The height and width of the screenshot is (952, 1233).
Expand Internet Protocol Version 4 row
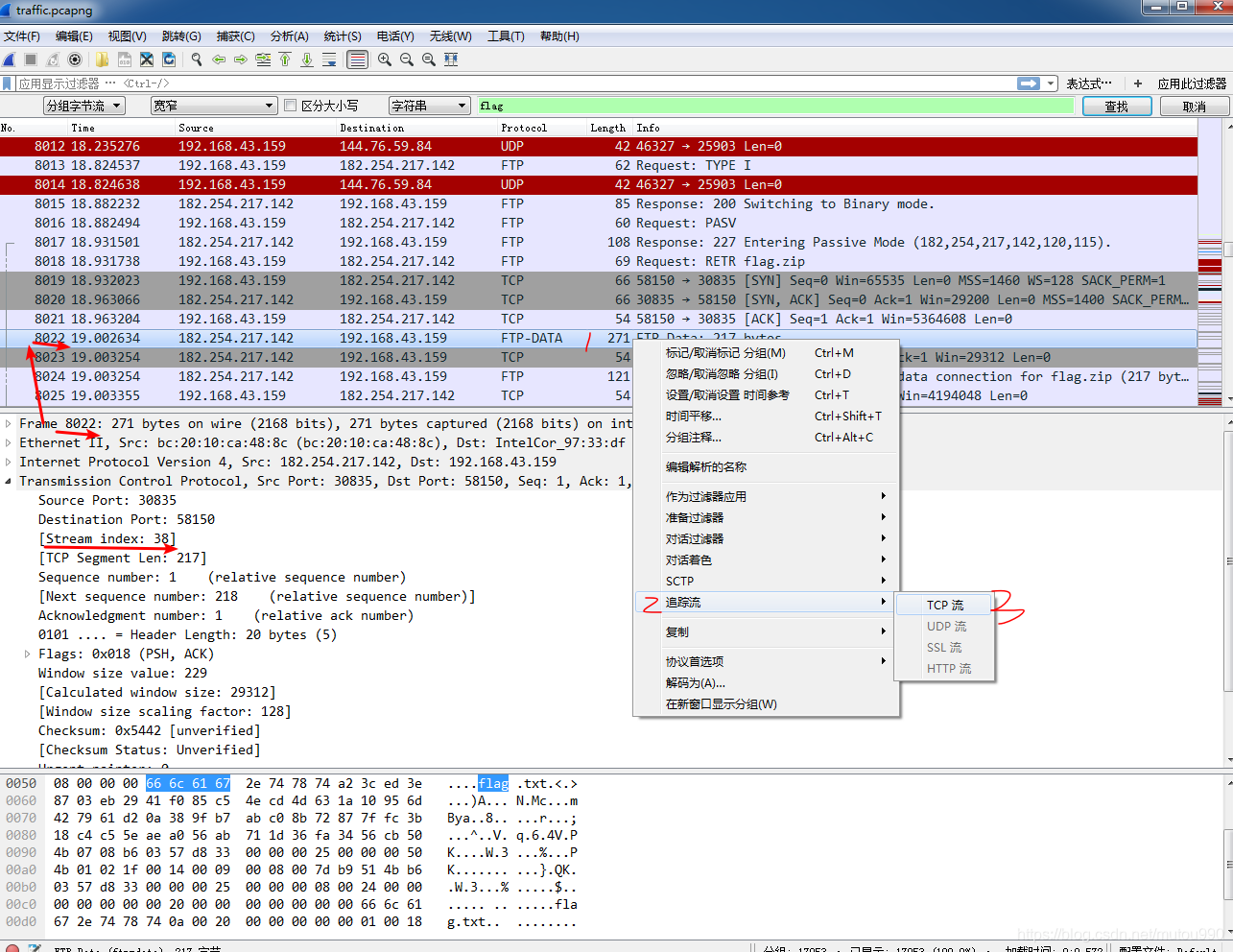tap(9, 462)
